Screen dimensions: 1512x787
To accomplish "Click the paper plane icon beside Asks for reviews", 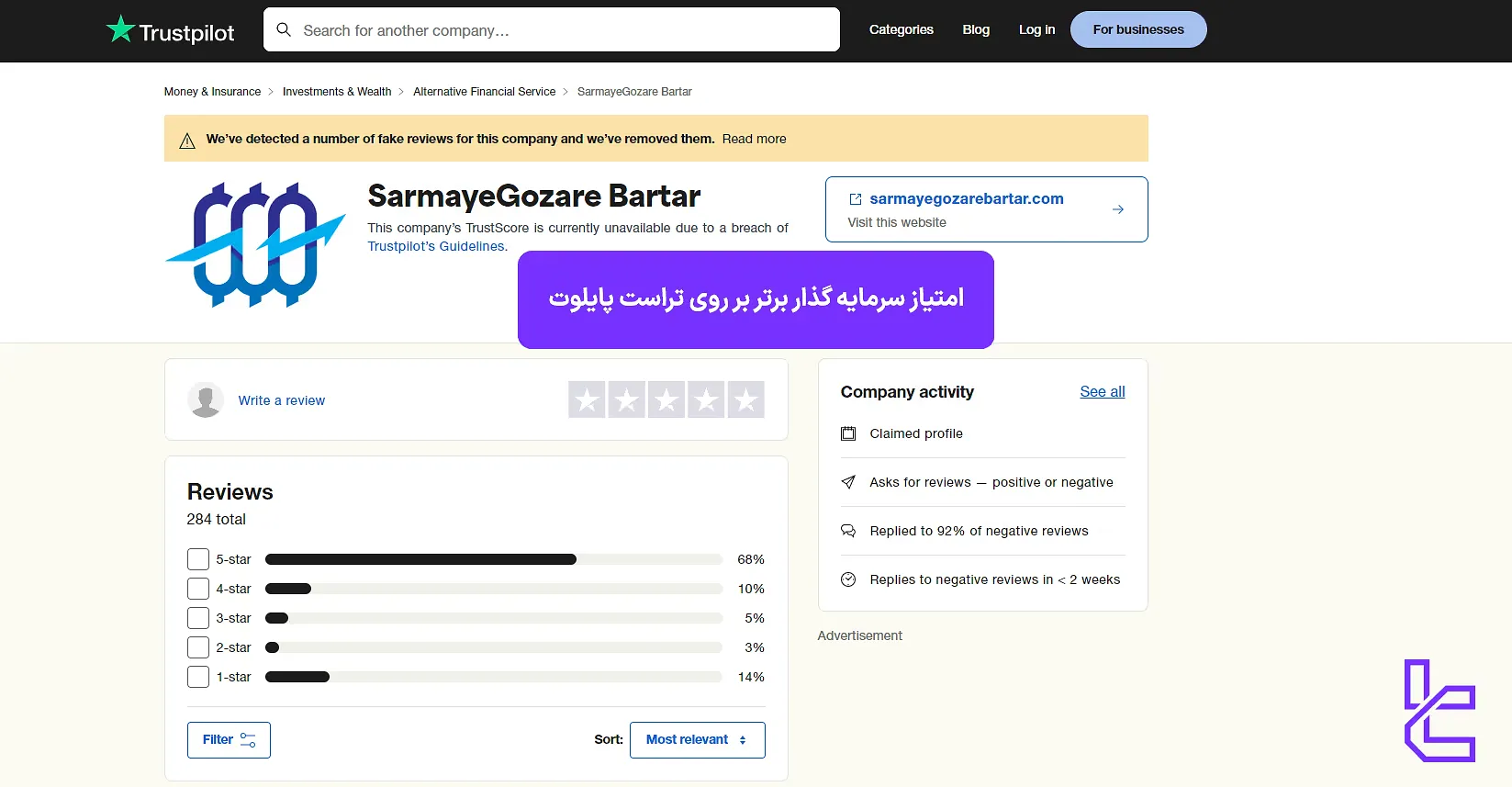I will [x=848, y=482].
